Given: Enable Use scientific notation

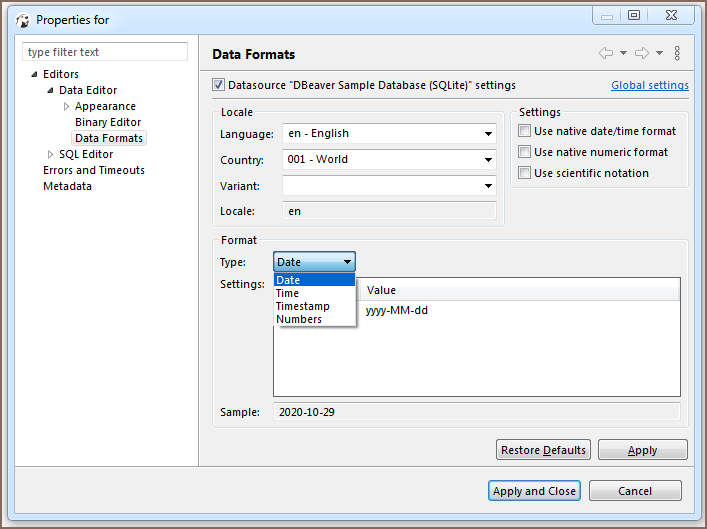Looking at the screenshot, I should (x=524, y=173).
